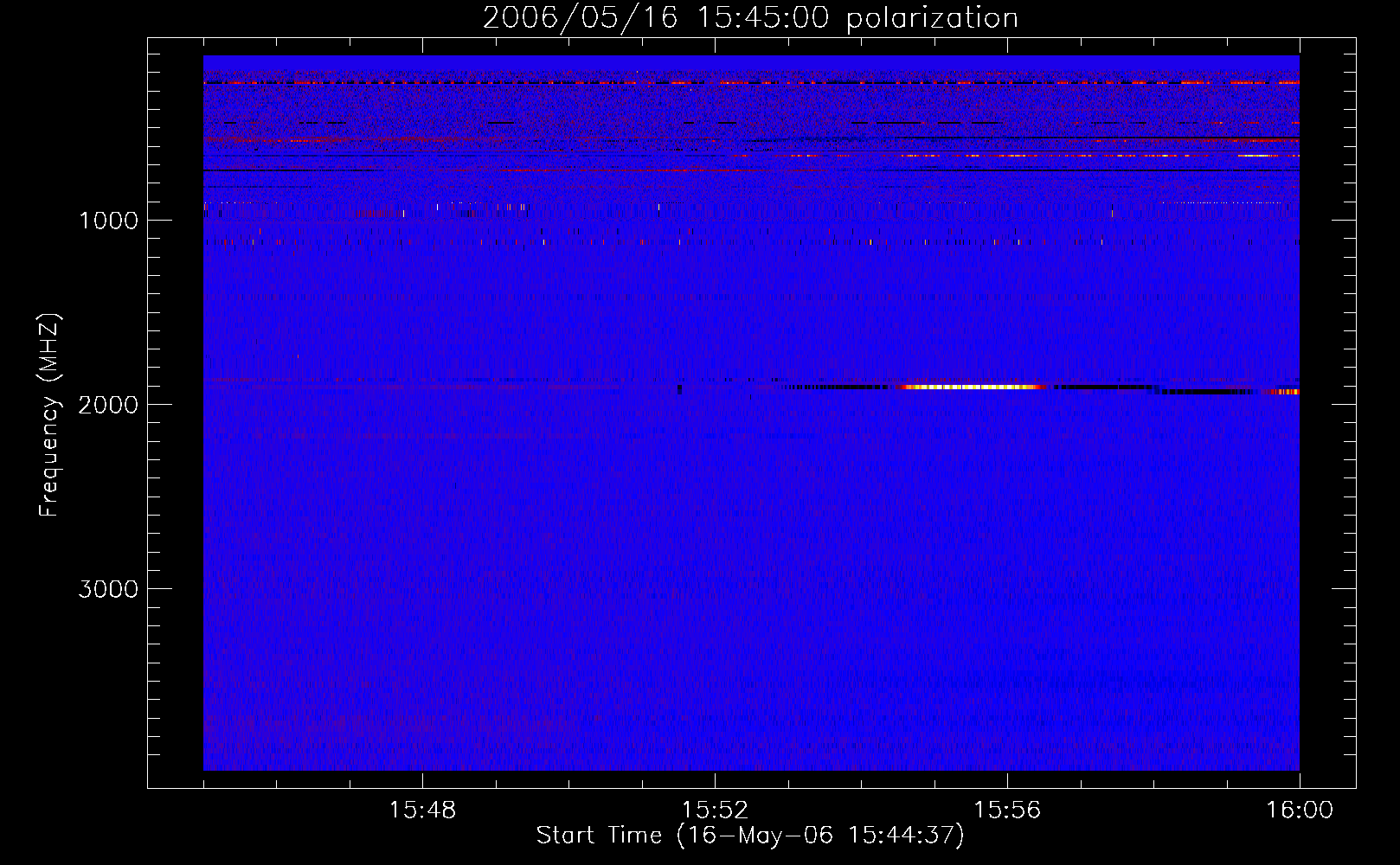Click the 15:48 time tick label
Viewport: 1400px width, 865px height.
[422, 811]
